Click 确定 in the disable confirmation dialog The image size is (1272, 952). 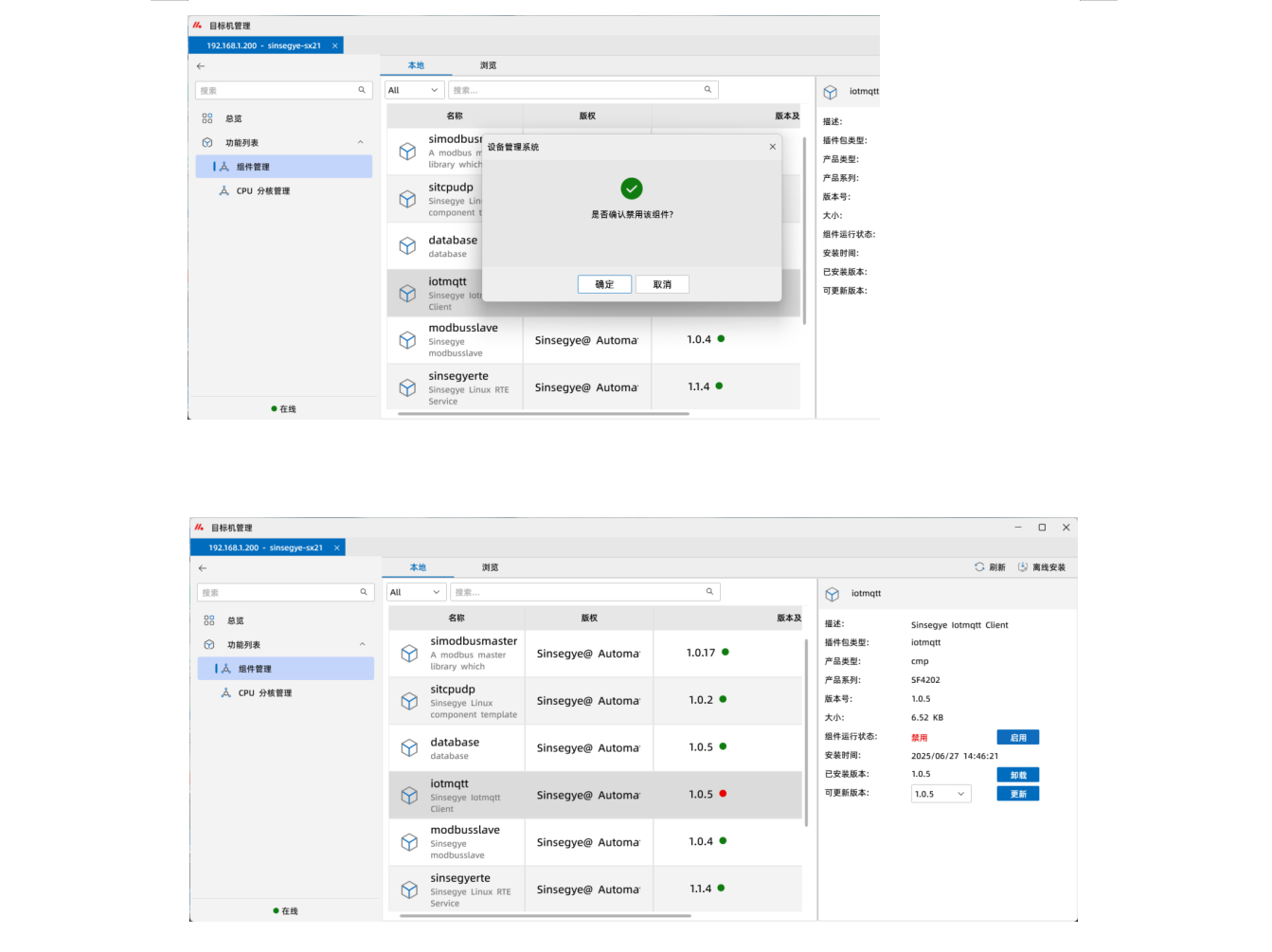coord(604,284)
